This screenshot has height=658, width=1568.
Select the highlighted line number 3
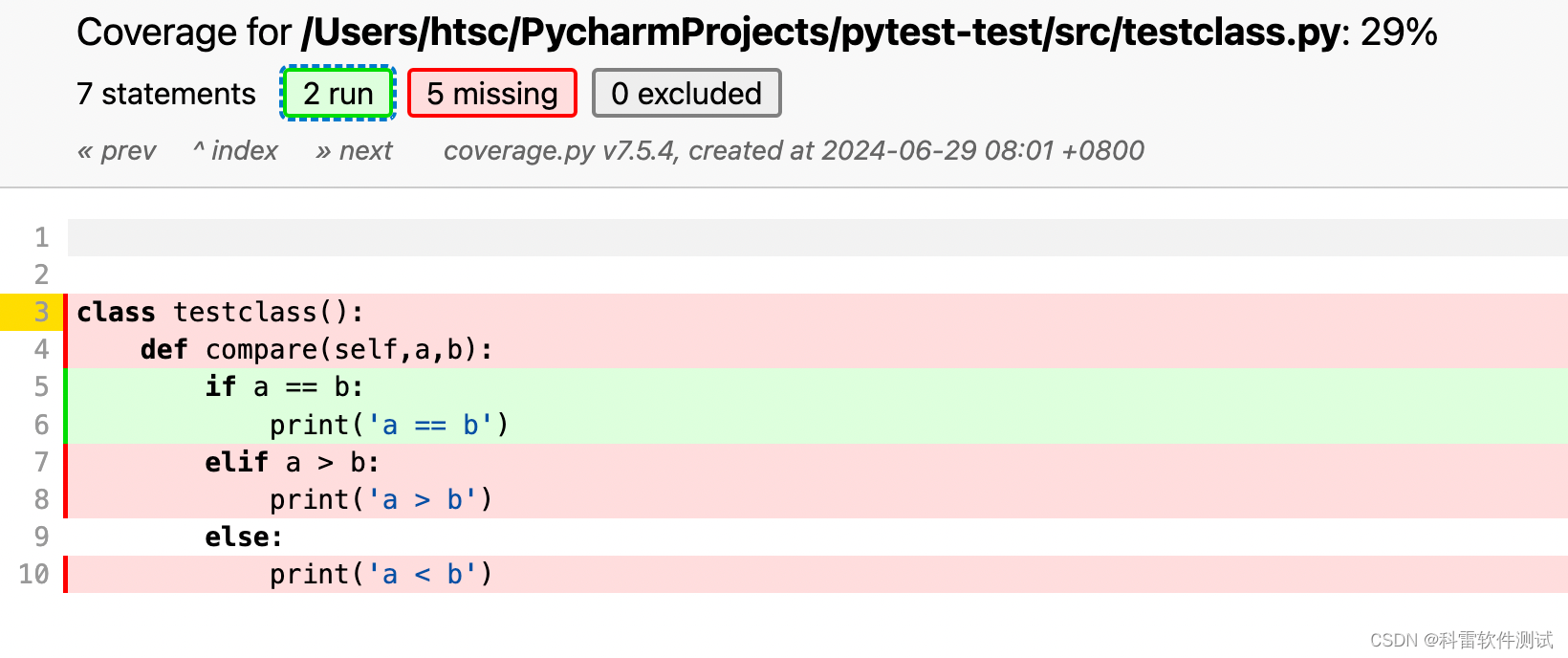pyautogui.click(x=40, y=312)
